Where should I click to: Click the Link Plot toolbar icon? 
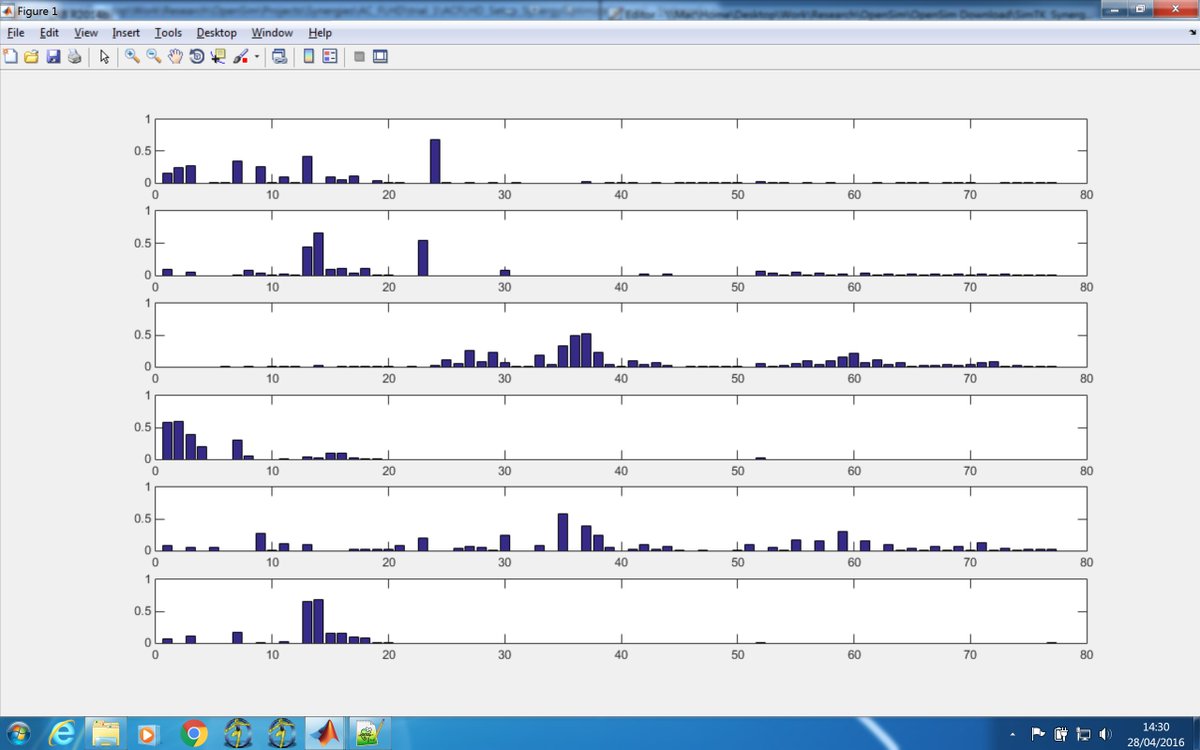pyautogui.click(x=279, y=56)
